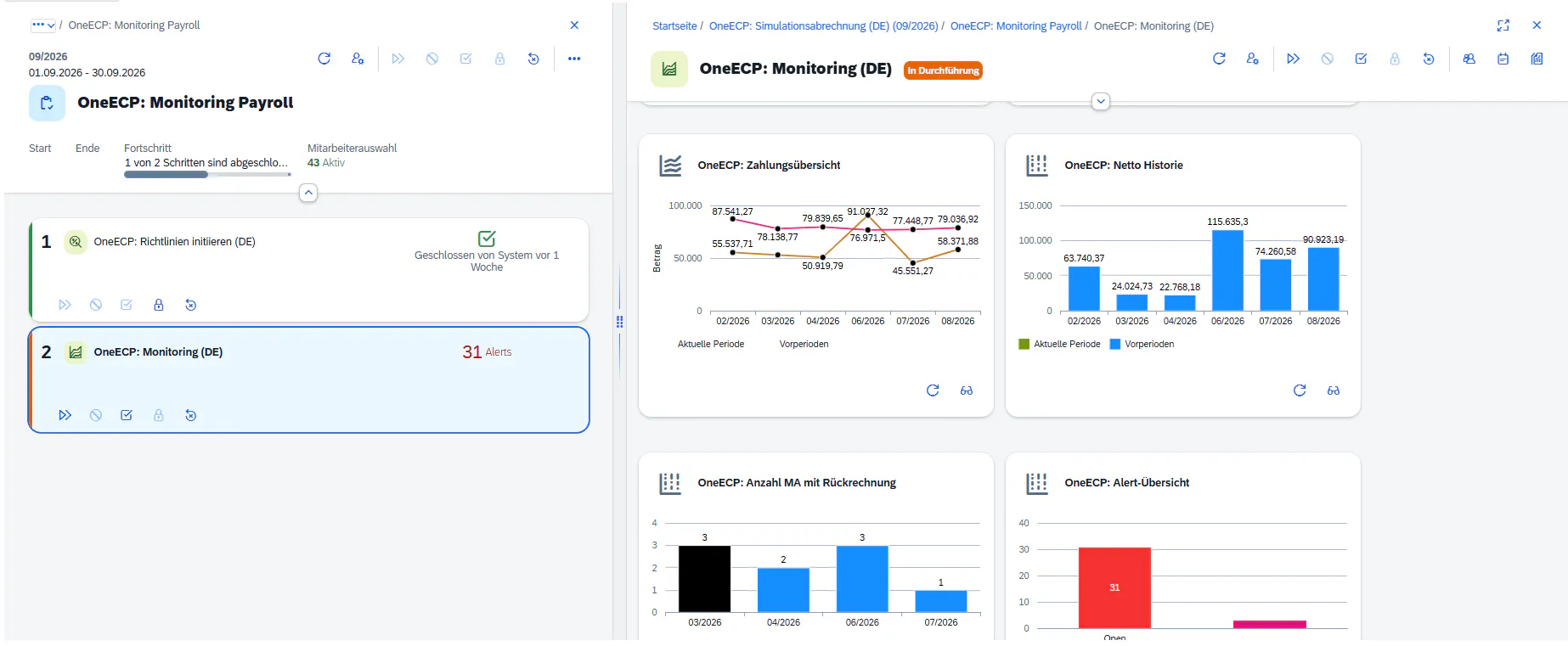Viewport: 1568px width, 646px height.
Task: Click the reset icon in step 2 card
Action: tap(190, 415)
